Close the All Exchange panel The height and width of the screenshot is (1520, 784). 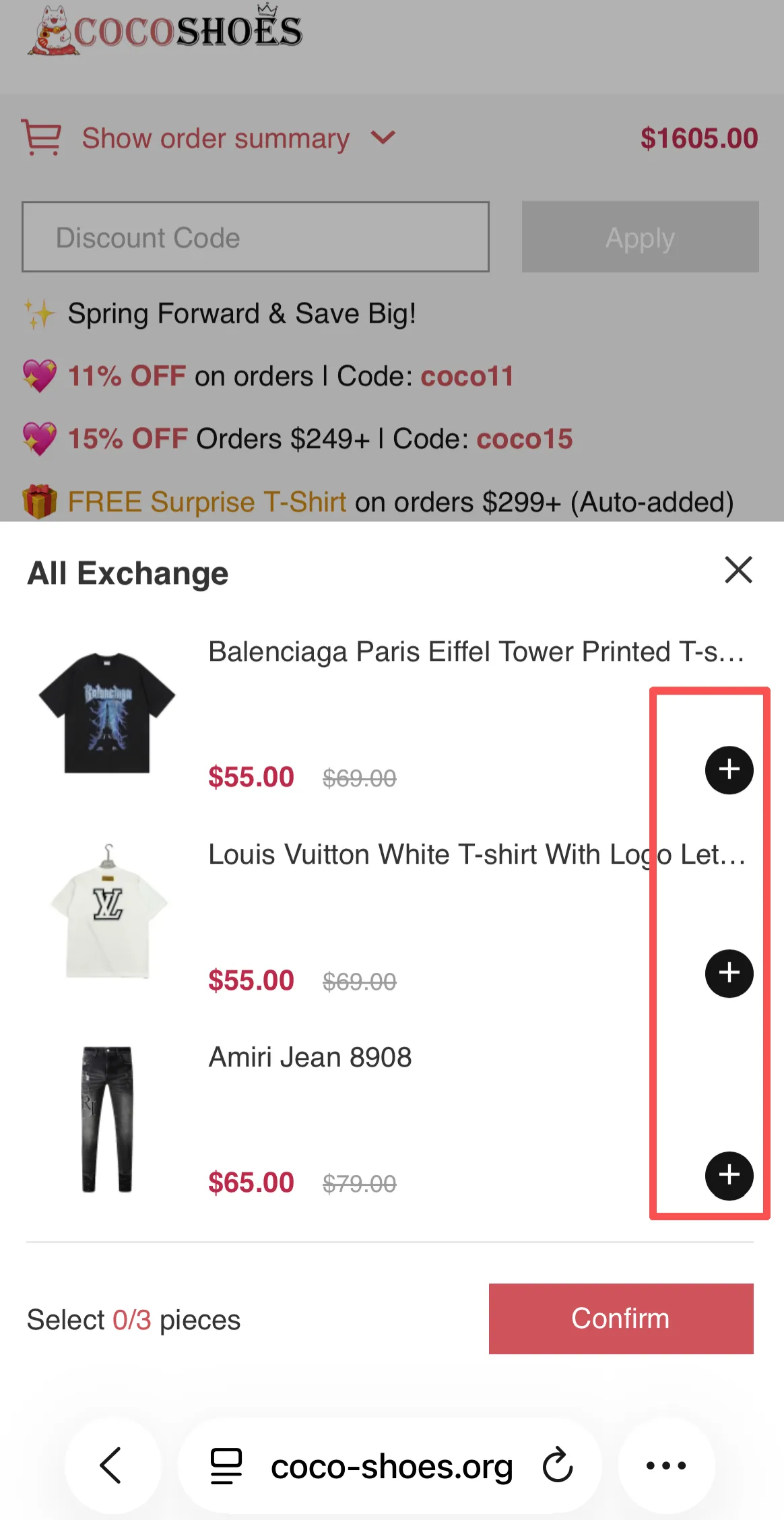tap(738, 570)
